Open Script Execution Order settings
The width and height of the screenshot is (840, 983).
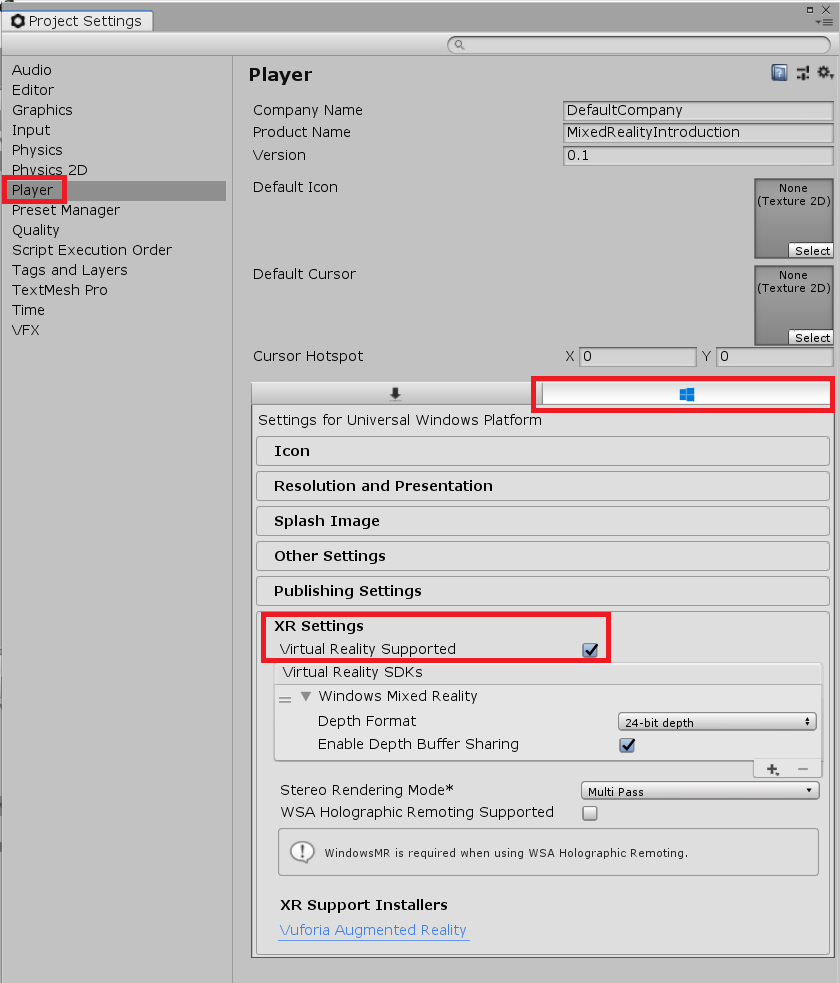coord(92,250)
